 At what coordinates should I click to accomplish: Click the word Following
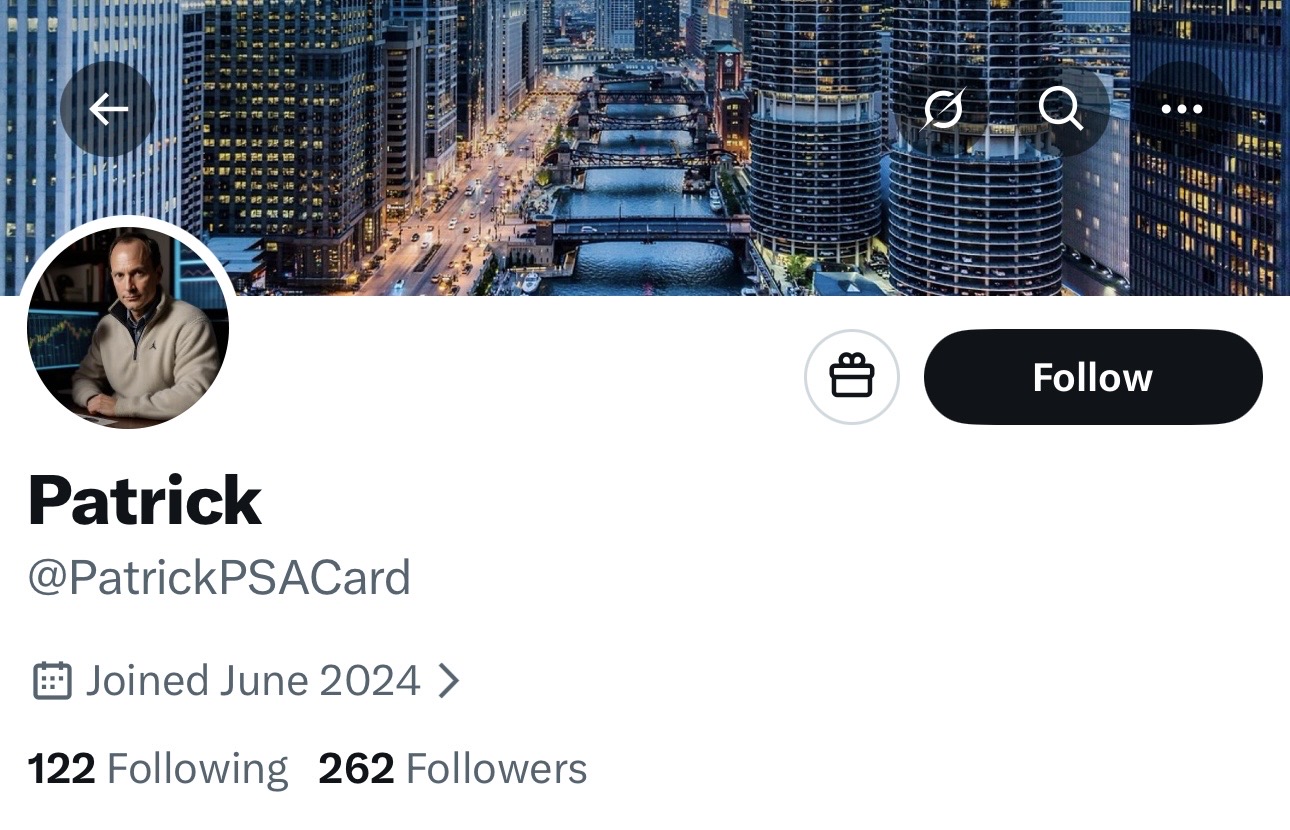tap(198, 769)
